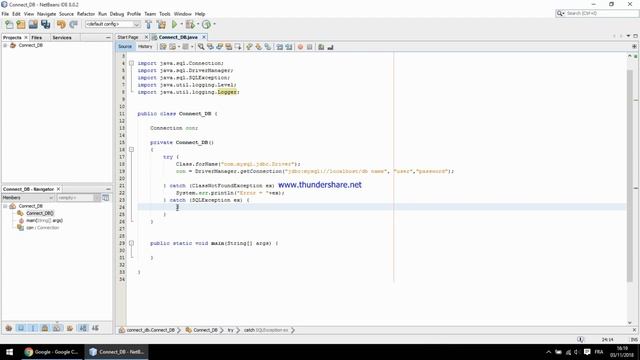Collapse the imports code fold marker

coord(131,63)
